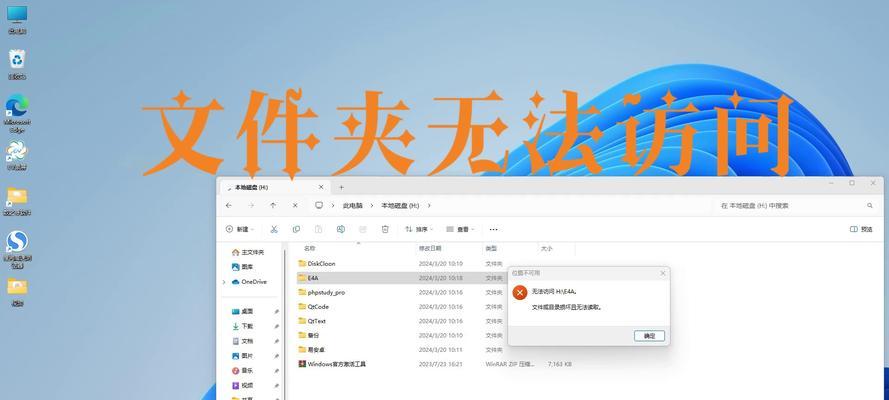Expand chevron between monitor icon and 此电脑

coord(334,206)
